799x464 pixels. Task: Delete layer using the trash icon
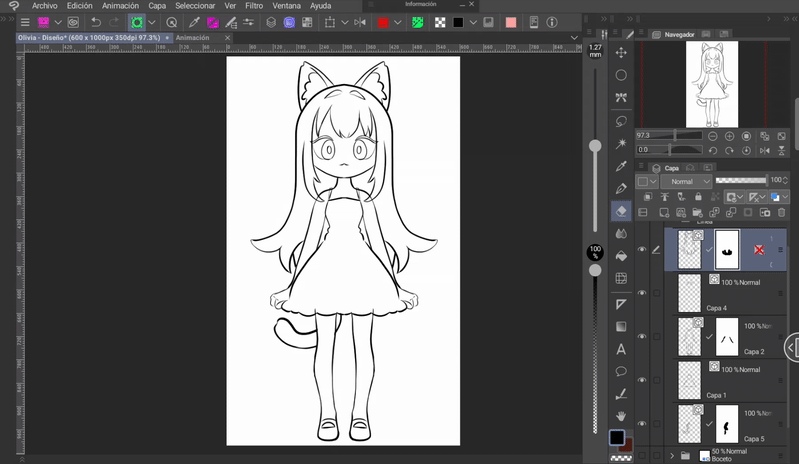781,212
